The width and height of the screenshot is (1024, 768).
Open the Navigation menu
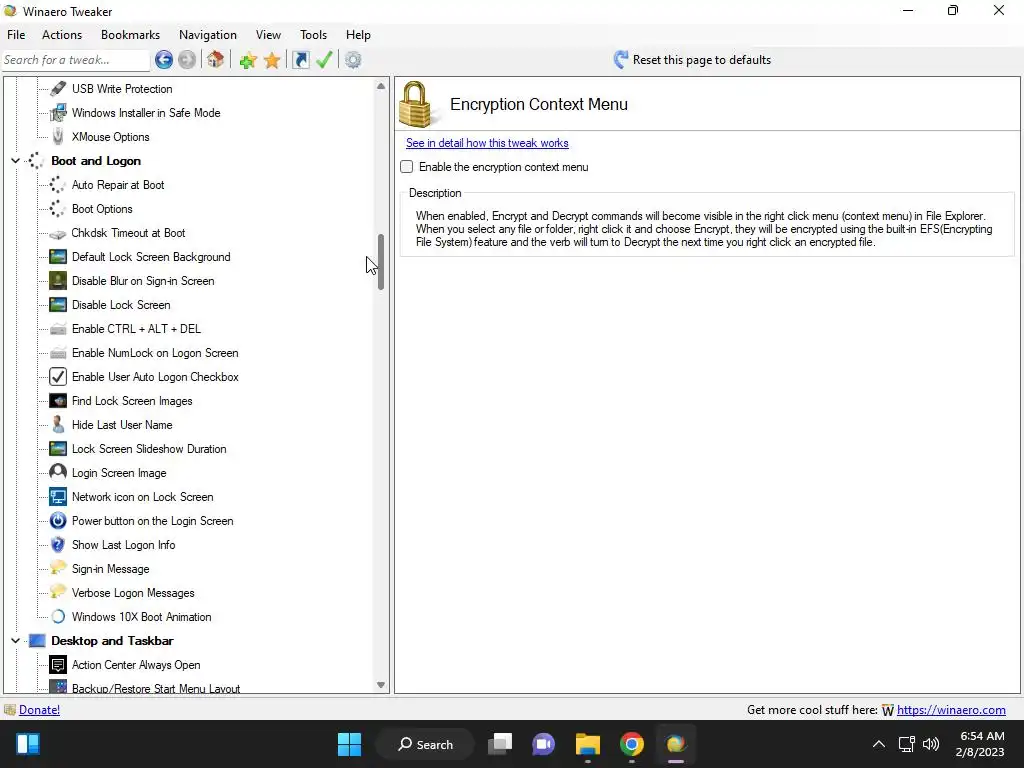[x=208, y=35]
